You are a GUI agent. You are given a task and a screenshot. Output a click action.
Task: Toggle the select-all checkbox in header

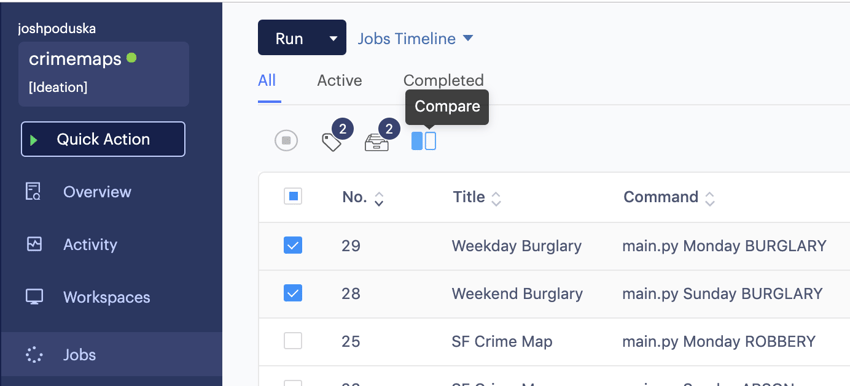(293, 196)
